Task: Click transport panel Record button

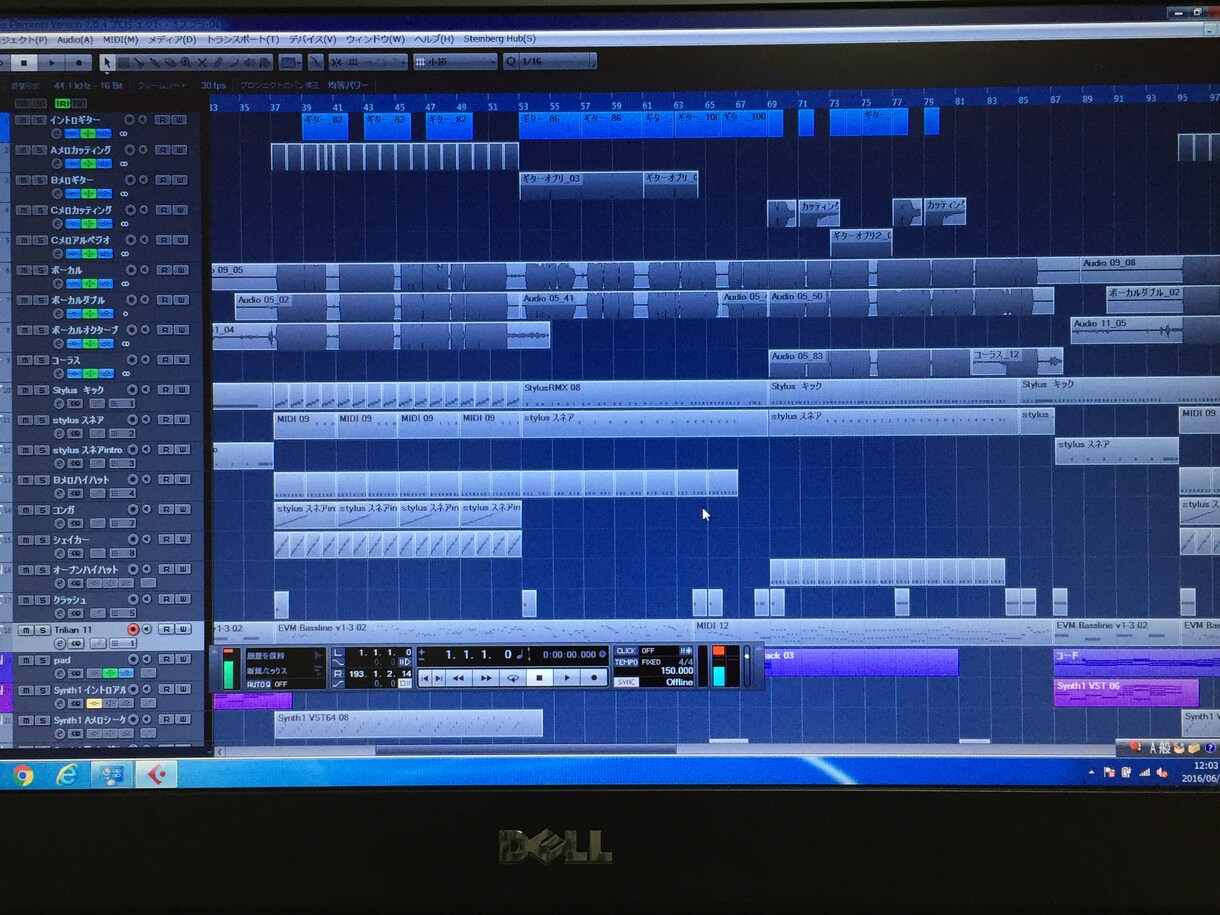Action: (x=594, y=678)
